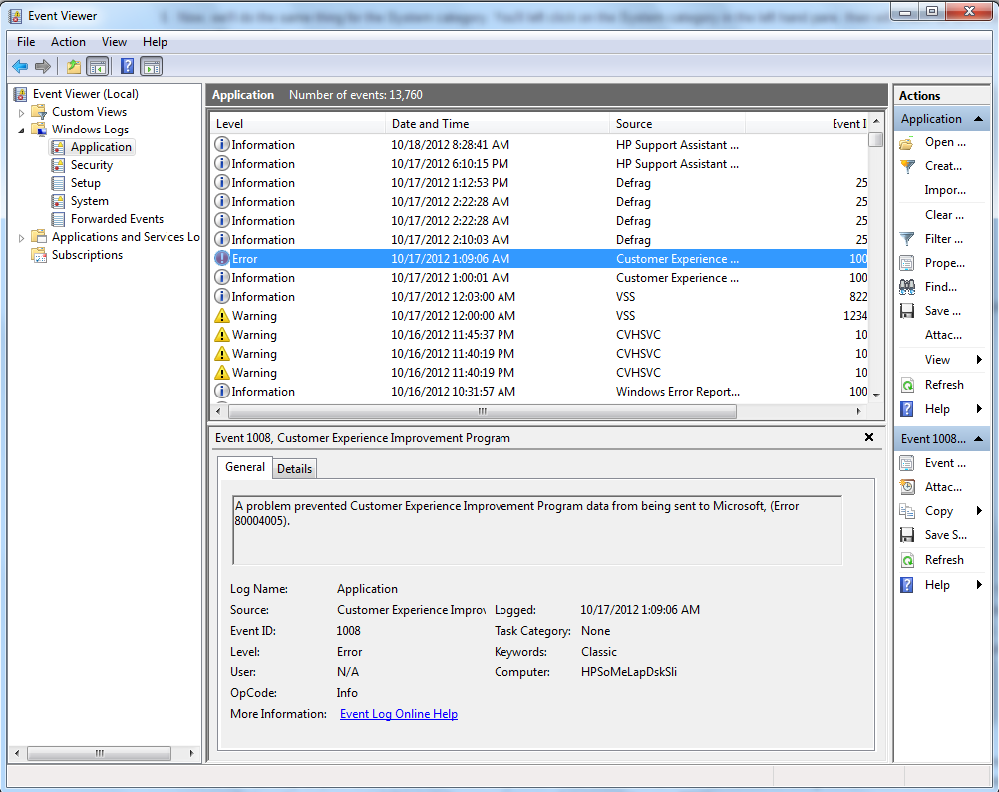Select the System log in tree

click(x=89, y=201)
